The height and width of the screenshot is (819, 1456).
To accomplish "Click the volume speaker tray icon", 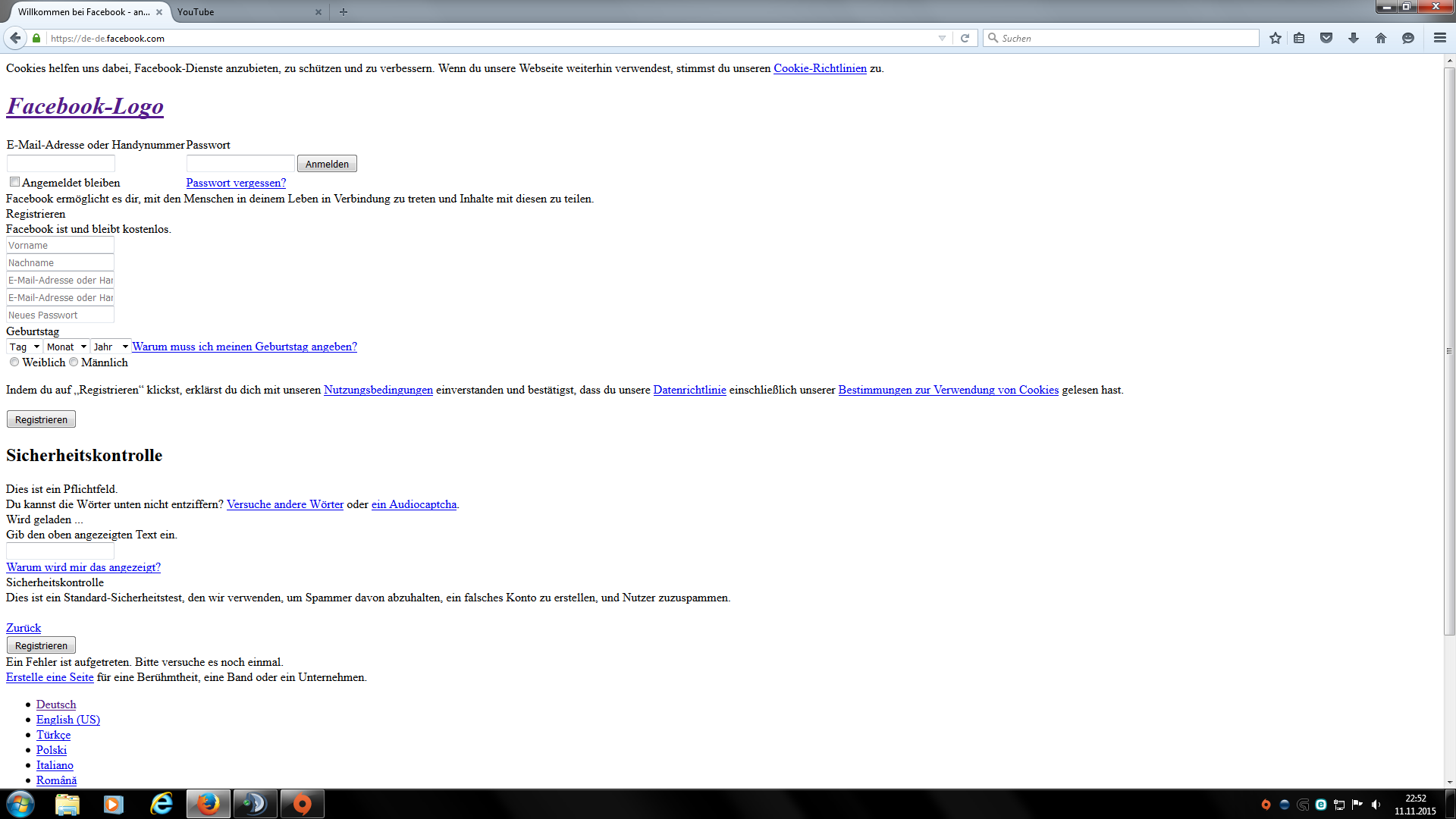I will [x=1376, y=805].
